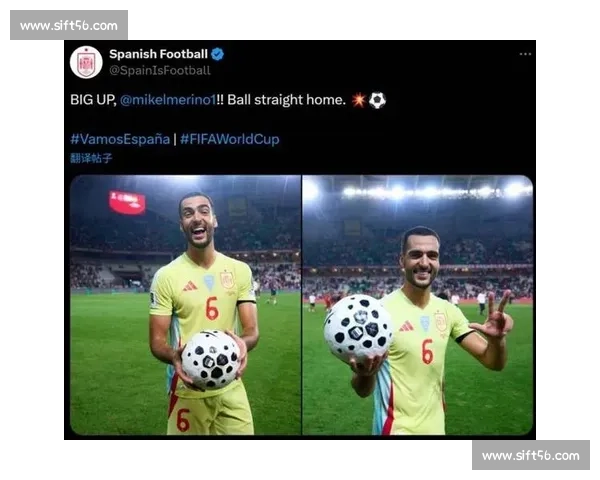Click the 翻译帖子 translate post link

[91, 158]
